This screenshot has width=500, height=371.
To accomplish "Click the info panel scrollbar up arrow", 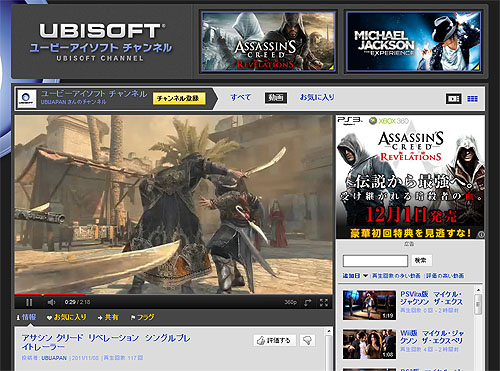I will 329,331.
